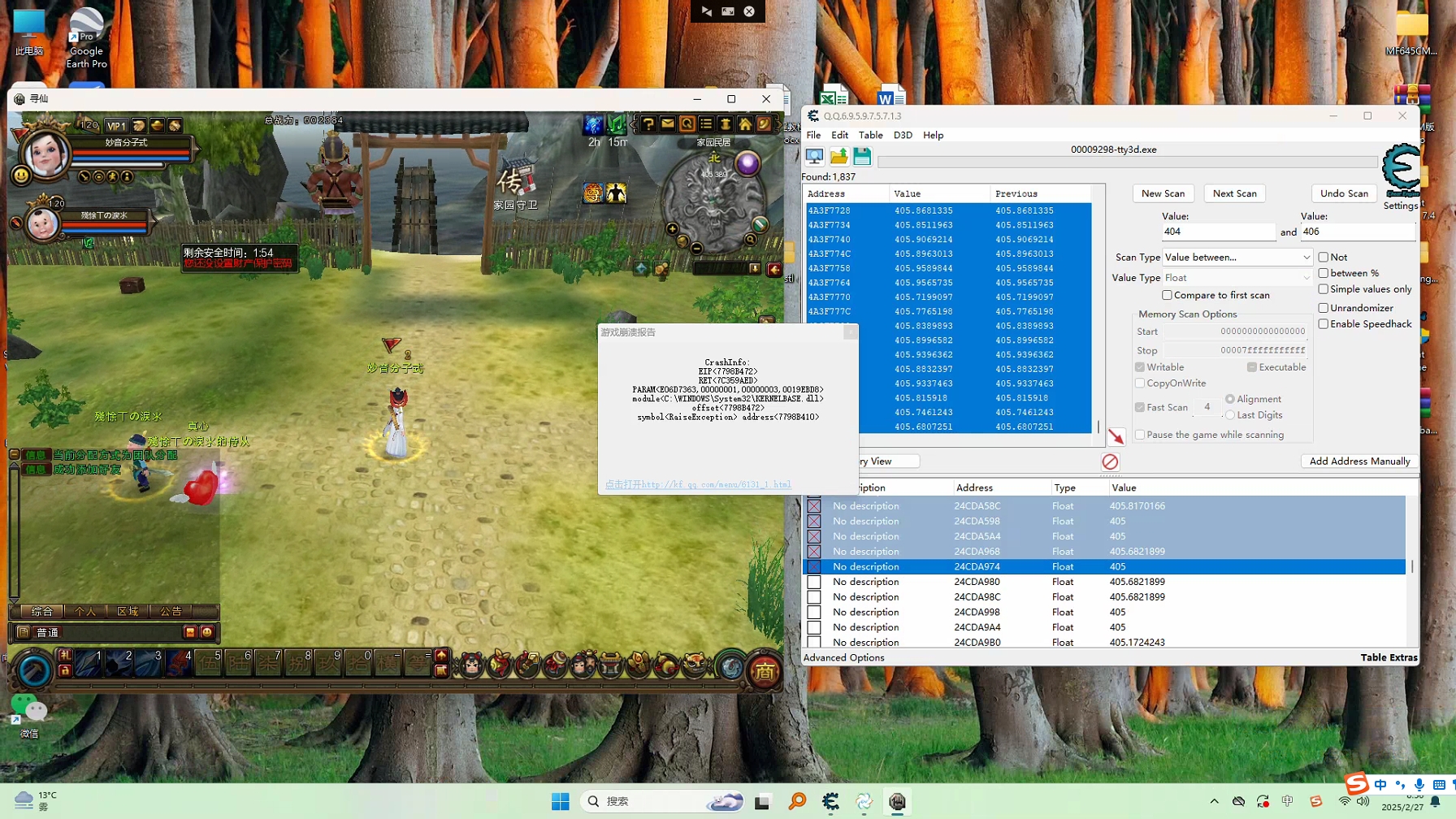This screenshot has width=1456, height=819.
Task: Open the process list in Cheat Engine
Action: click(x=814, y=156)
